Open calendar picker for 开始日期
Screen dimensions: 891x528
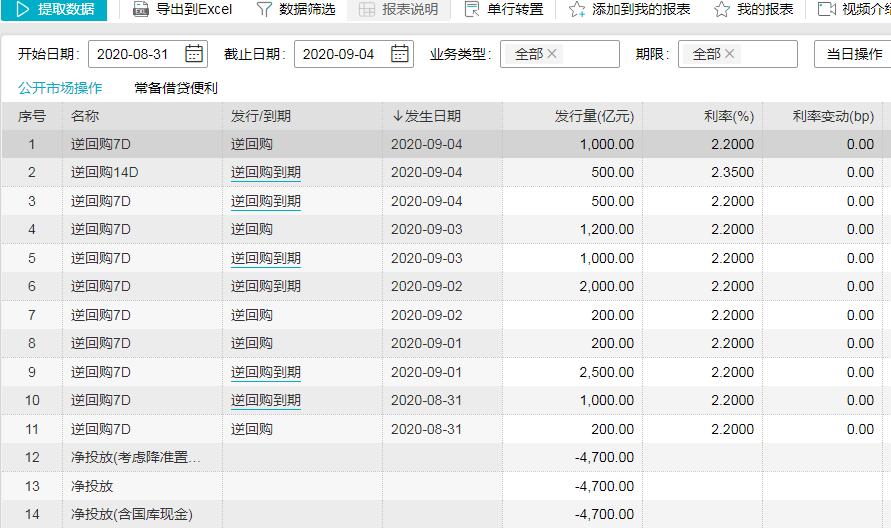pyautogui.click(x=194, y=54)
